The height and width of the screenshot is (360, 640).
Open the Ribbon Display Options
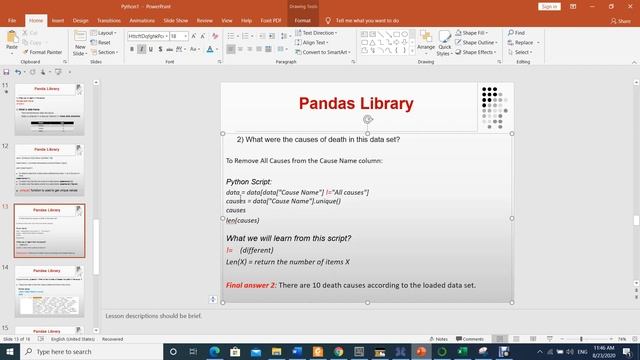(573, 7)
